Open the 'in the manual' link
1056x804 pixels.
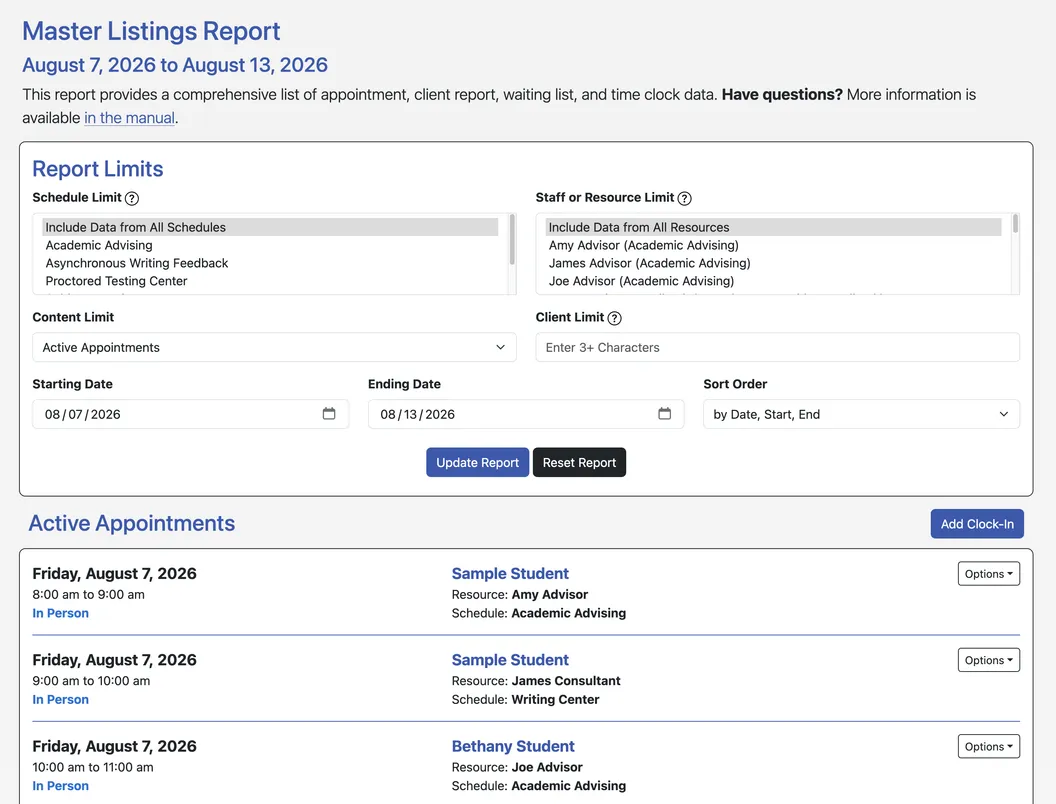[x=129, y=118]
